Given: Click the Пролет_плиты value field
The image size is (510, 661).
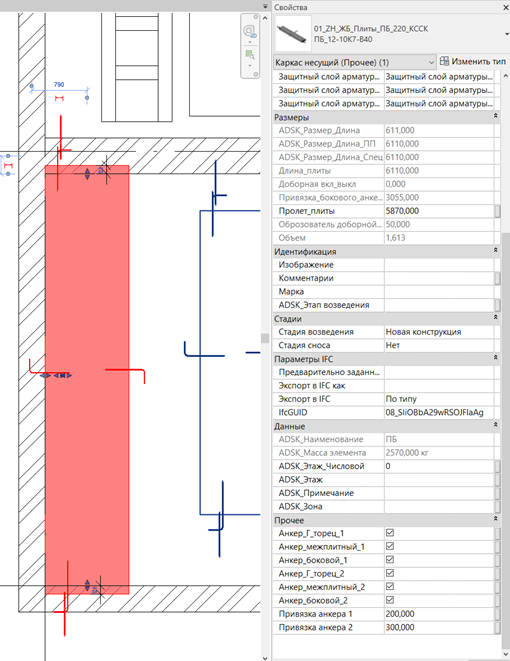Looking at the screenshot, I should tap(439, 211).
